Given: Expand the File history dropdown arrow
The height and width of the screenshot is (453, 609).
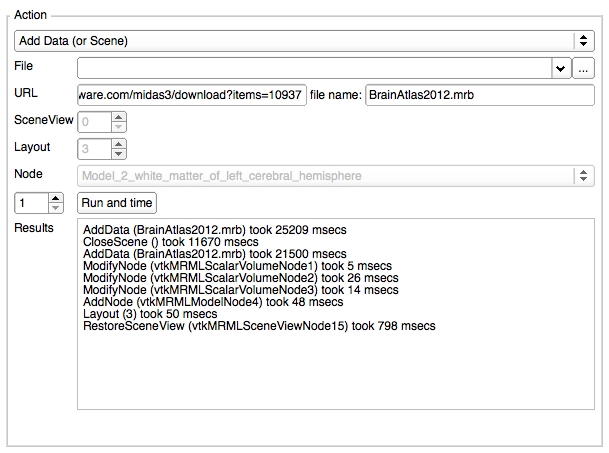Looking at the screenshot, I should [x=560, y=67].
